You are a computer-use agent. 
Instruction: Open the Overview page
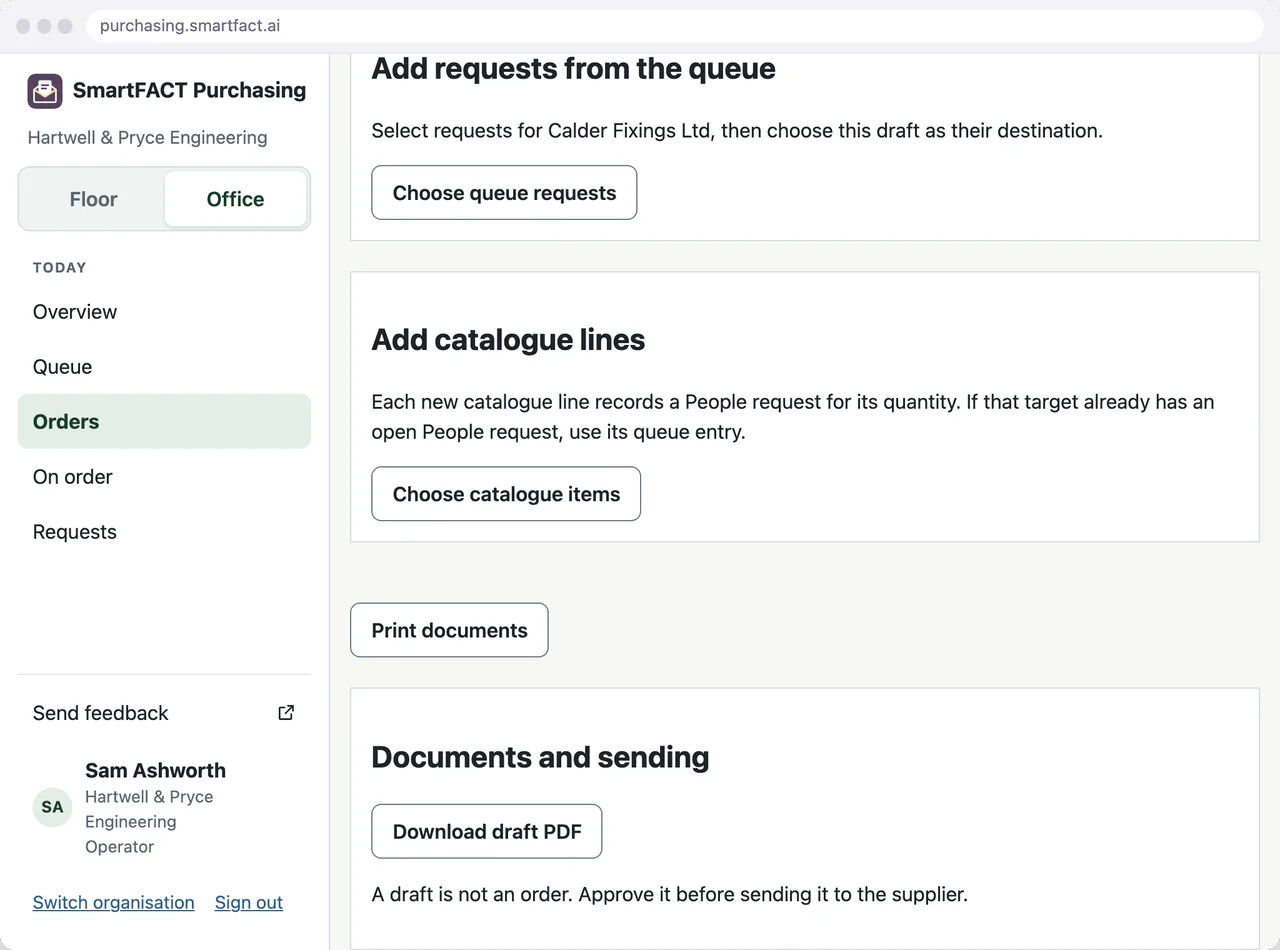pyautogui.click(x=164, y=312)
